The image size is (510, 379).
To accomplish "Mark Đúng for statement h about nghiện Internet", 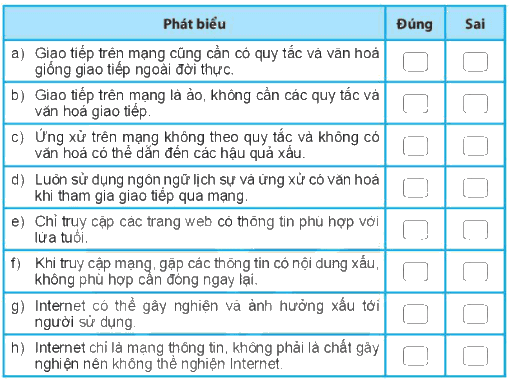I will (x=415, y=356).
